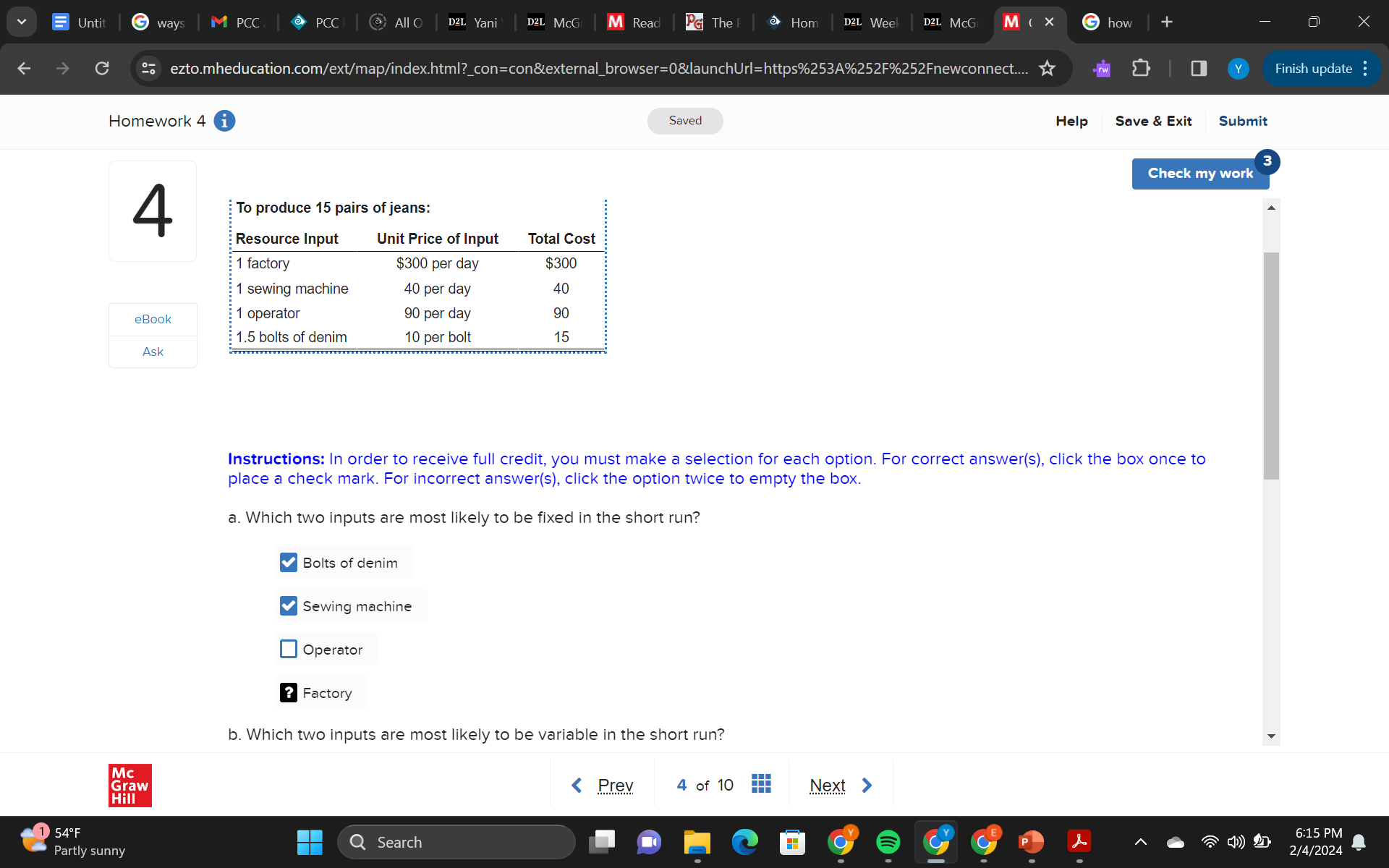The width and height of the screenshot is (1389, 868).
Task: Click the McGraw Hill logo
Action: tap(129, 785)
